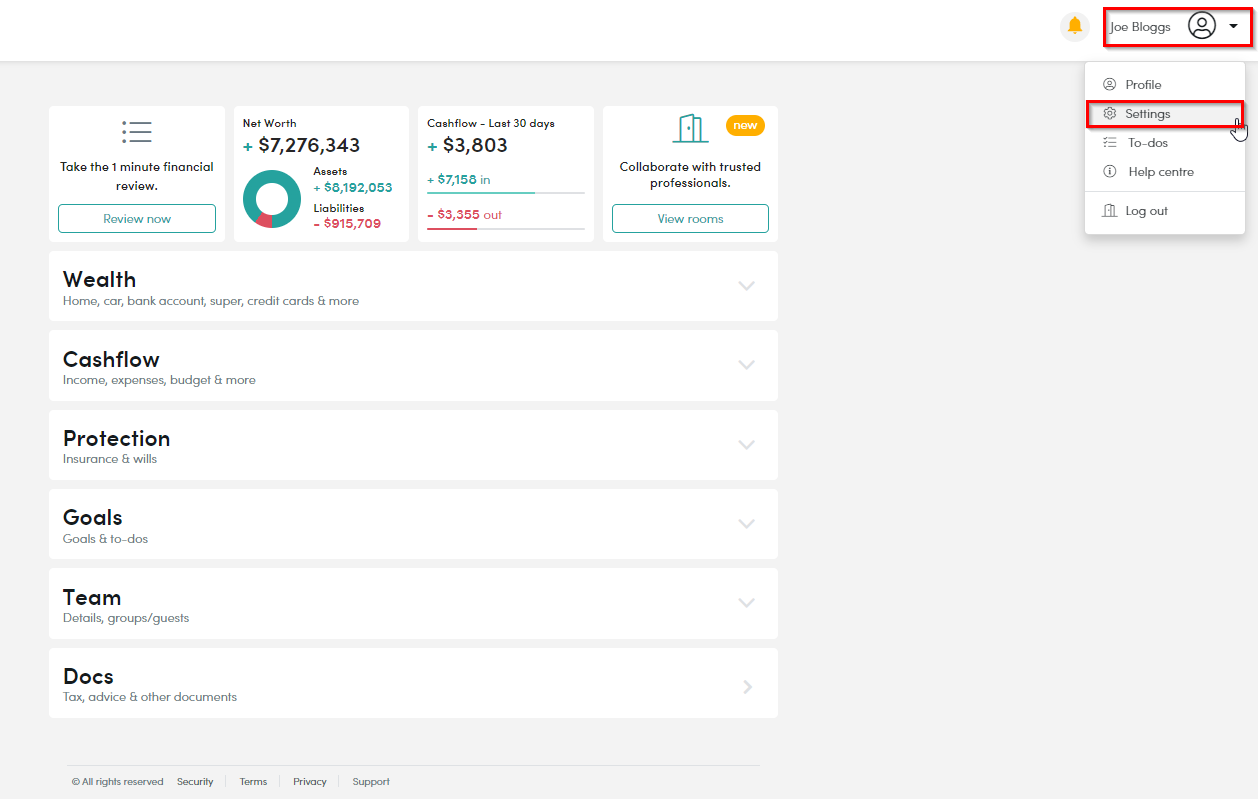This screenshot has width=1258, height=799.
Task: Expand the Goals section chevron
Action: (x=746, y=524)
